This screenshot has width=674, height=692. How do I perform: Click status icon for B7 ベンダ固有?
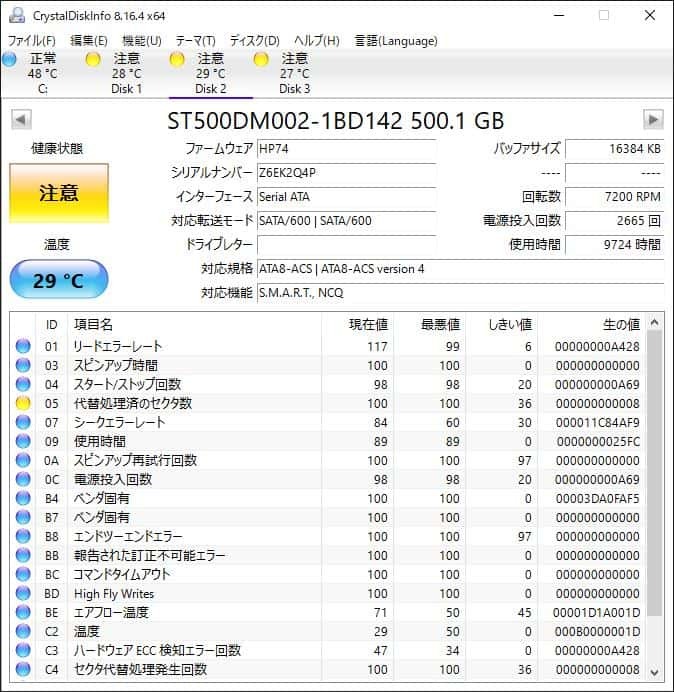pos(23,517)
